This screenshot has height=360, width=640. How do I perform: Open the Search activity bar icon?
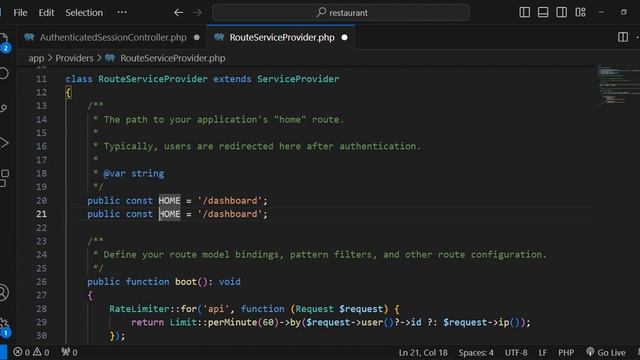(4, 73)
